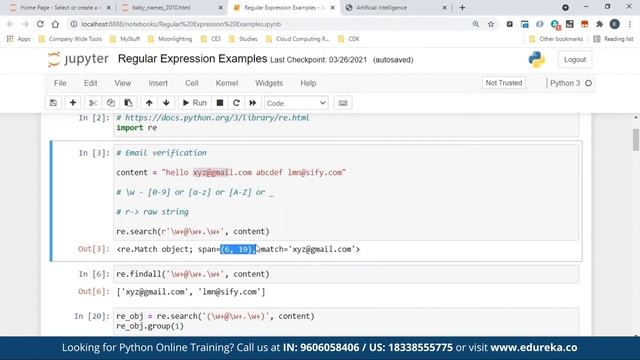Click the Not Trusted button
Viewport: 640px width, 360px height.
pos(504,83)
